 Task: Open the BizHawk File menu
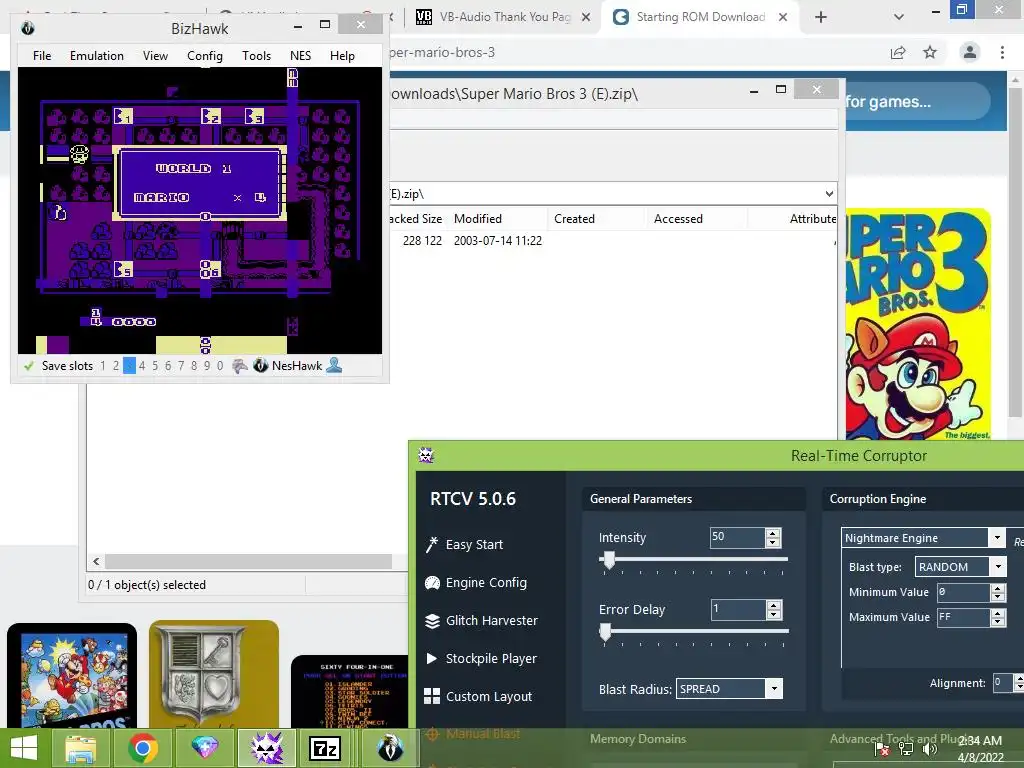42,56
